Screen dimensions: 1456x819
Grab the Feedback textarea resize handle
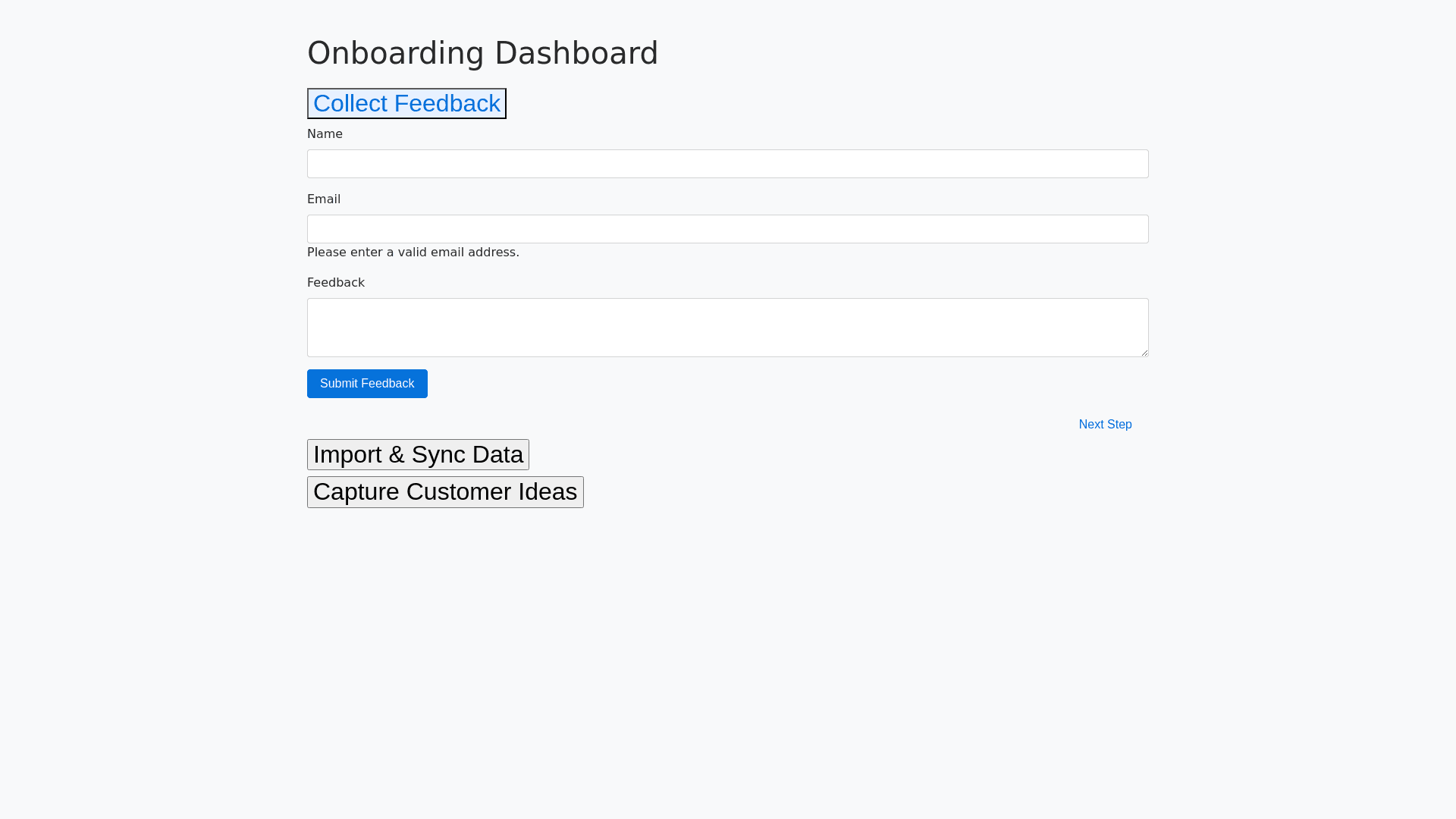click(x=1144, y=352)
